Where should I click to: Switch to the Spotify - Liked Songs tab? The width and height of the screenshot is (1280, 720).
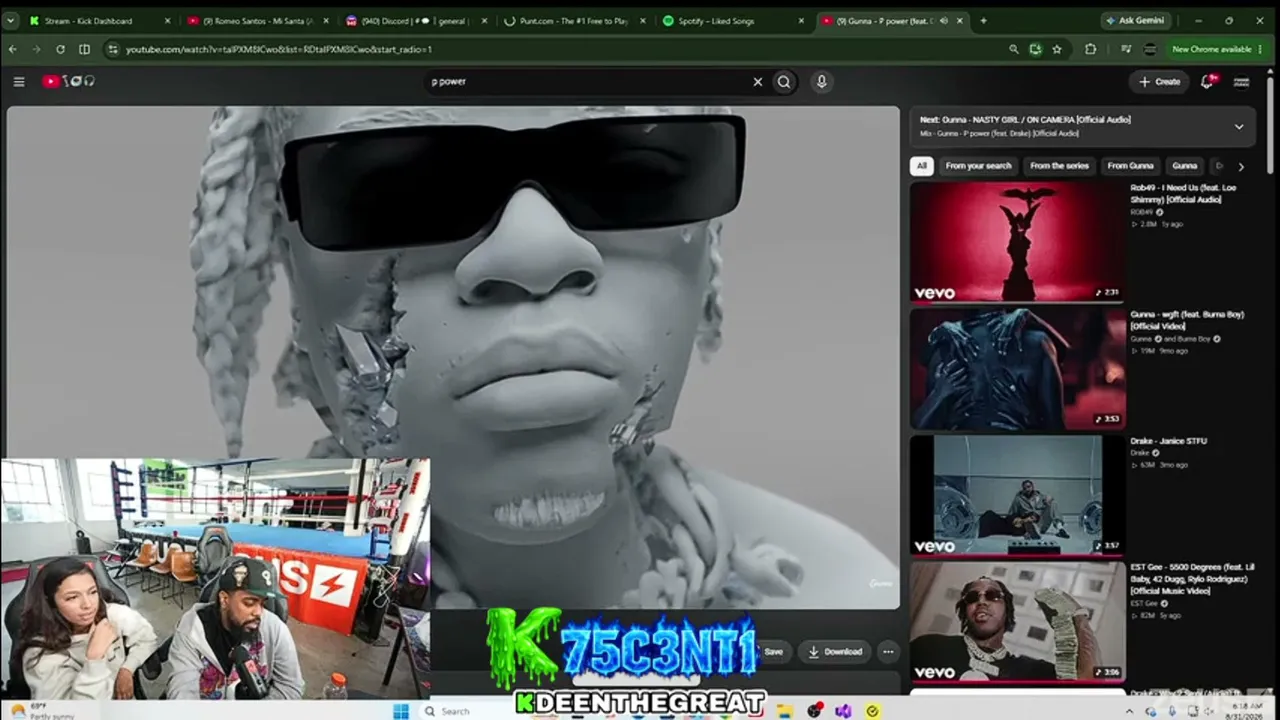(734, 20)
